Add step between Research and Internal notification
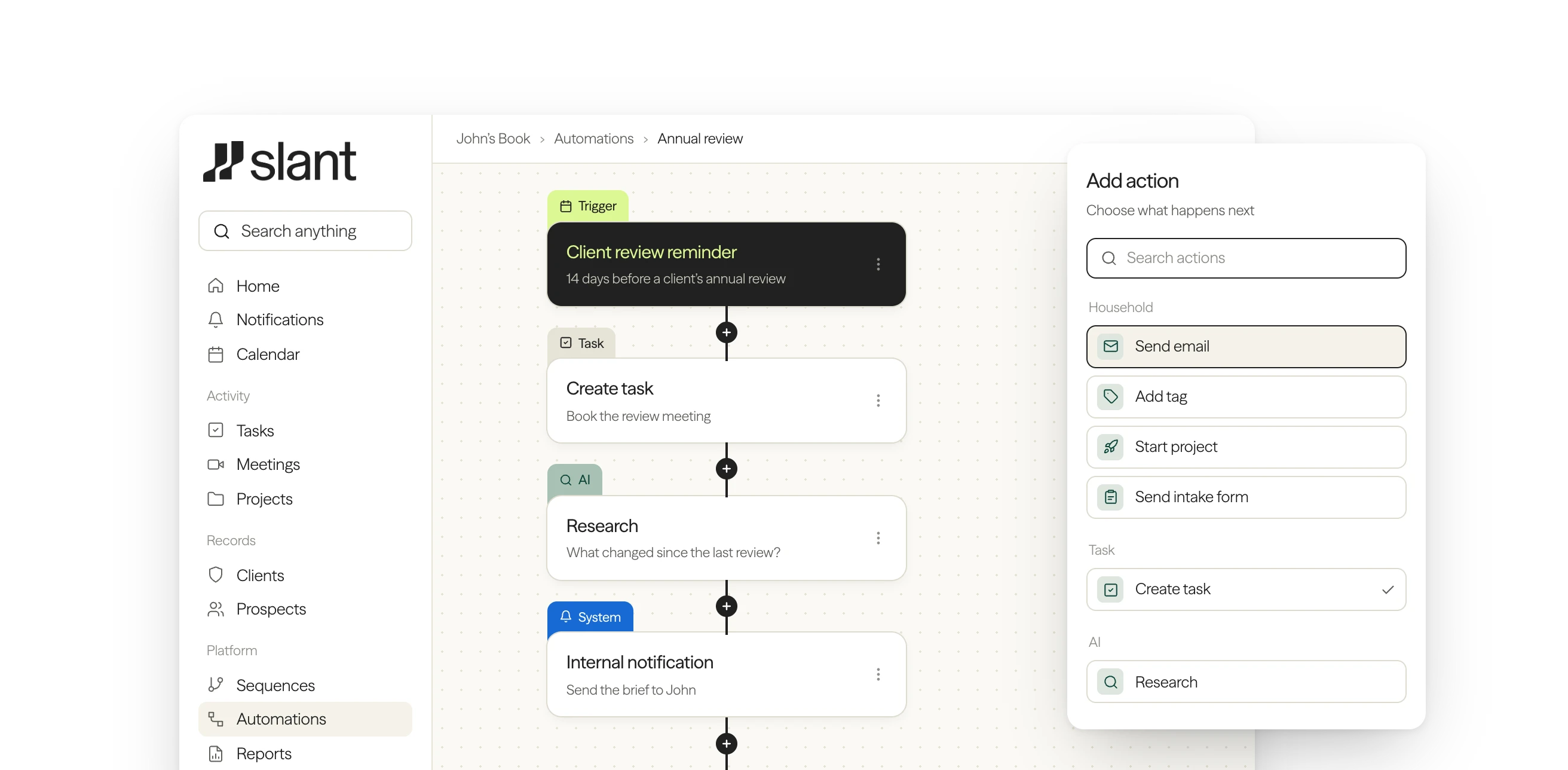The image size is (1568, 770). (x=726, y=607)
